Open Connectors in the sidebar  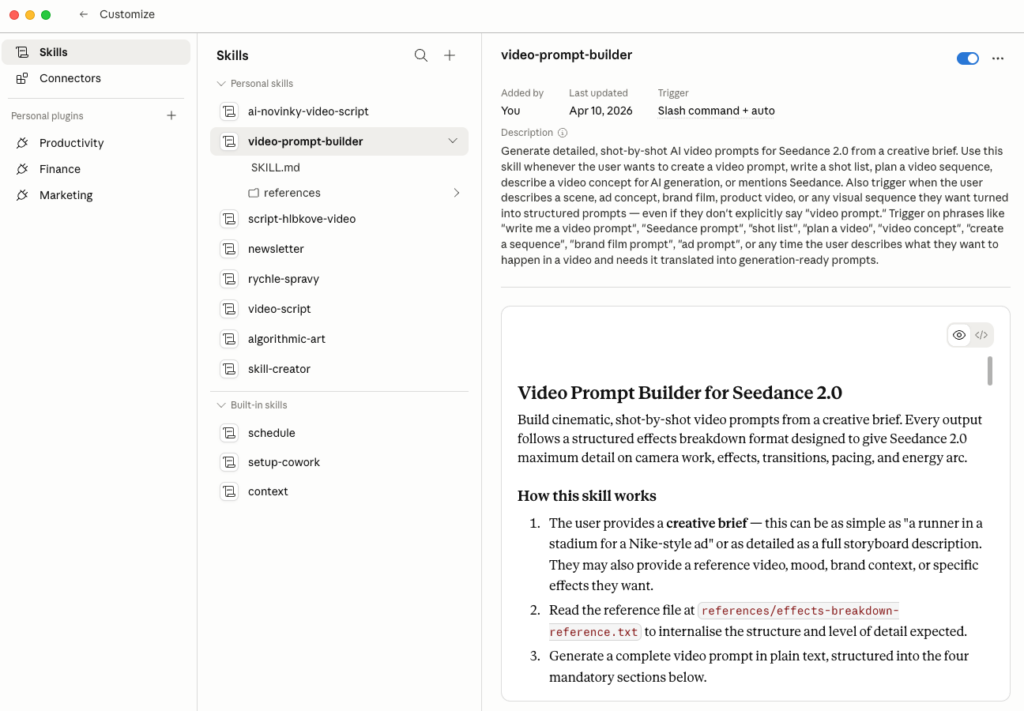click(70, 78)
